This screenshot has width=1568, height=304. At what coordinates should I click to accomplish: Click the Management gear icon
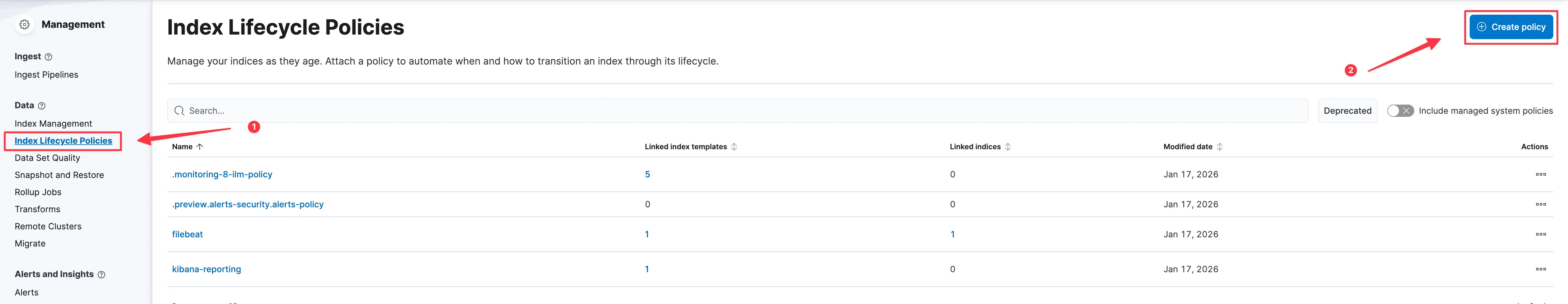(24, 24)
